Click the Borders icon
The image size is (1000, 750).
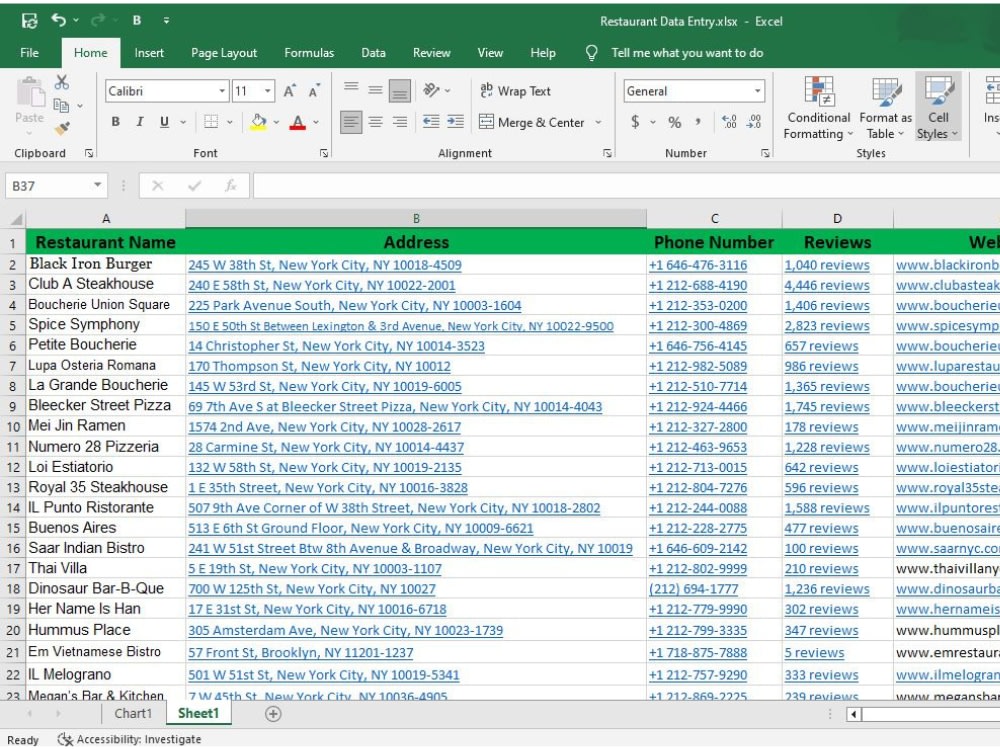pyautogui.click(x=211, y=122)
